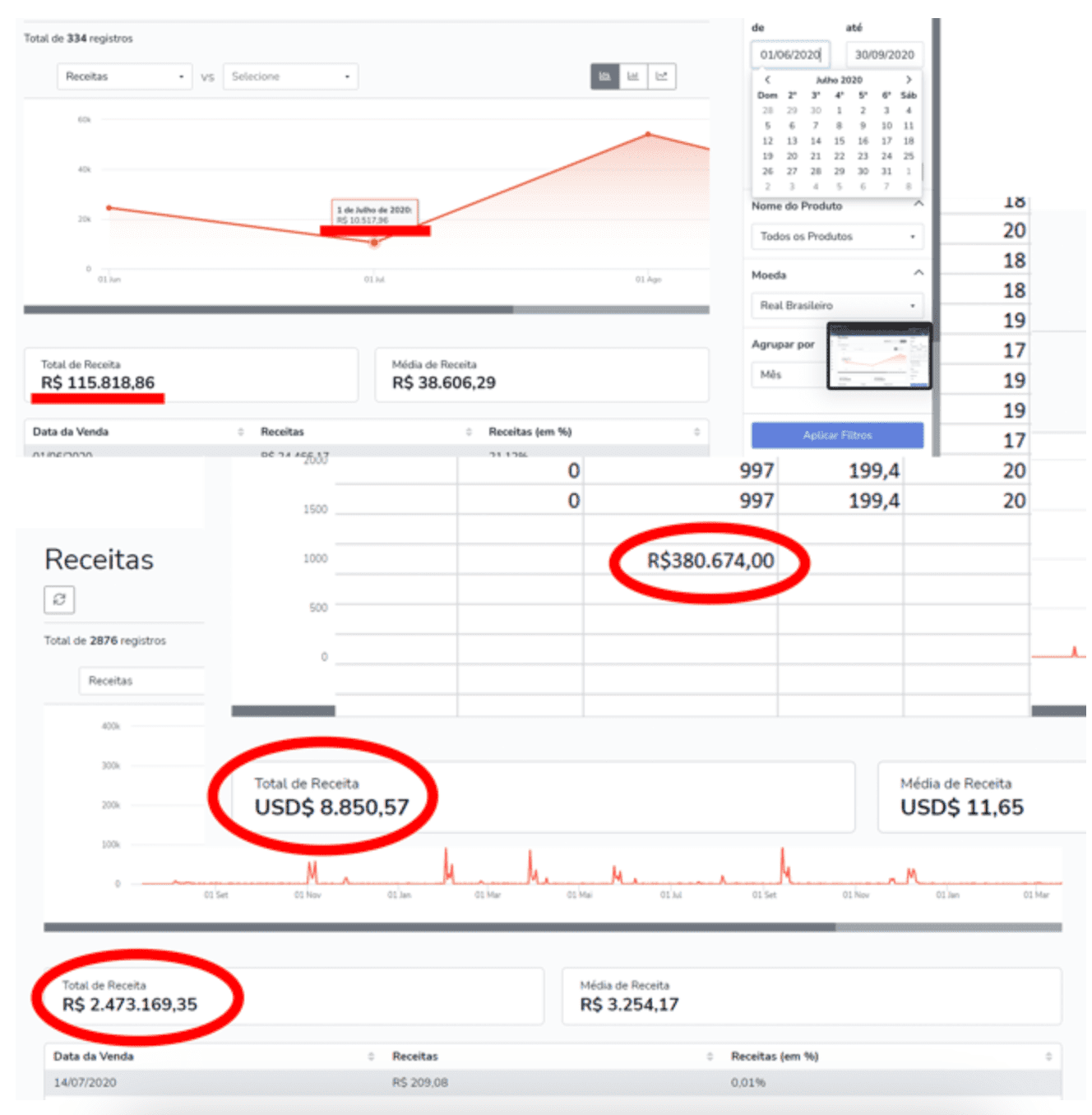Viewport: 1092px width, 1115px height.
Task: Click the scrollbar below the top revenue chart
Action: coord(366,310)
